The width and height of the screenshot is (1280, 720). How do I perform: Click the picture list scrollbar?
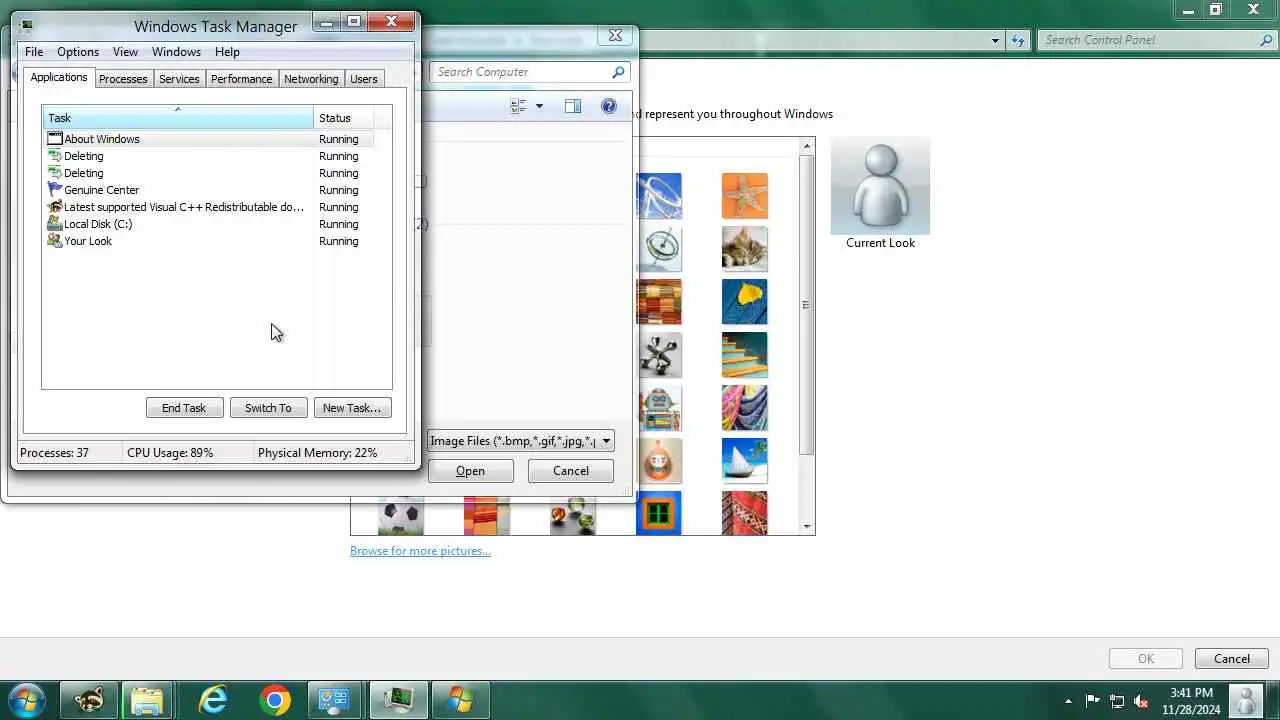click(807, 305)
